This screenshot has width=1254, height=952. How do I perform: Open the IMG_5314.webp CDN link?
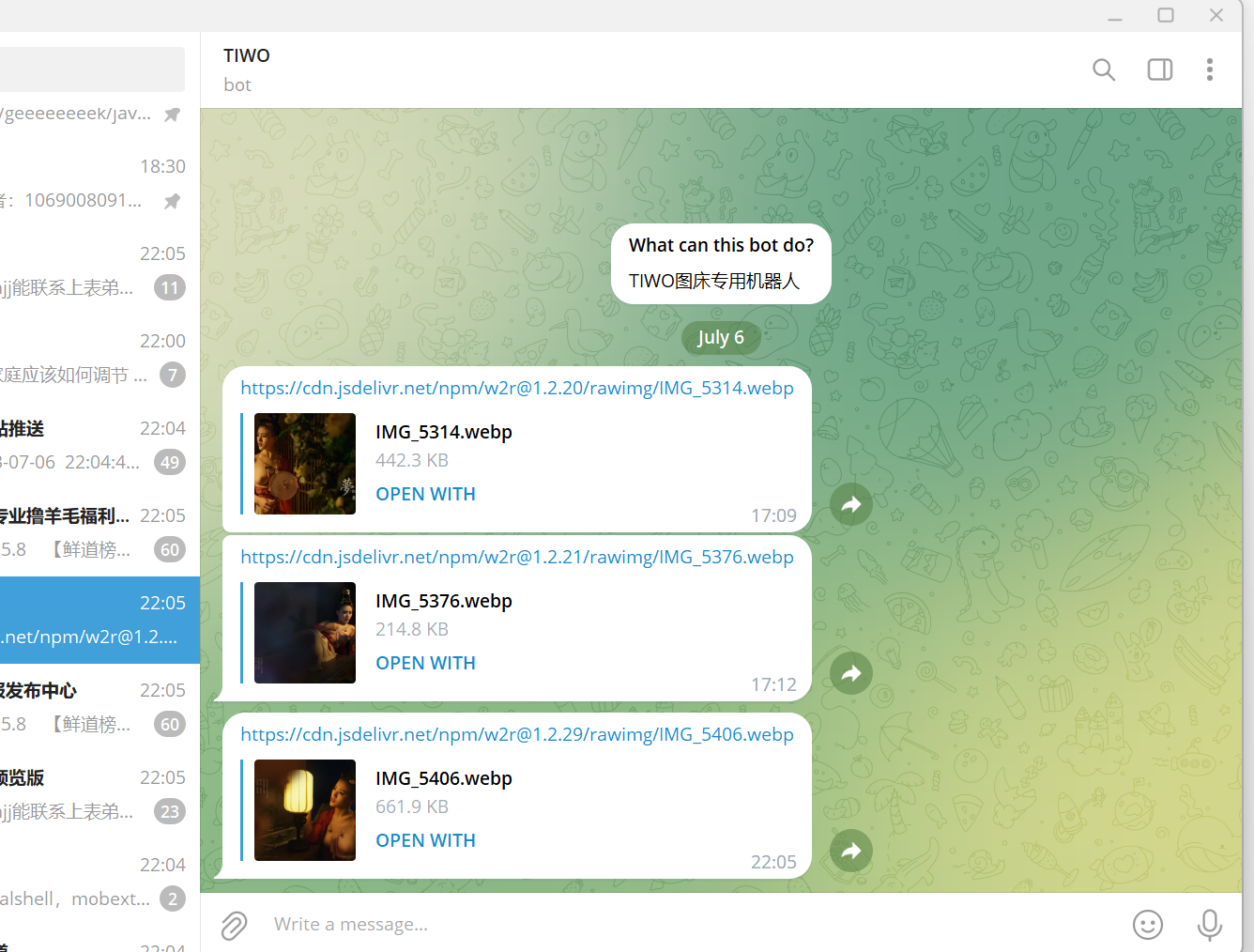(x=517, y=388)
